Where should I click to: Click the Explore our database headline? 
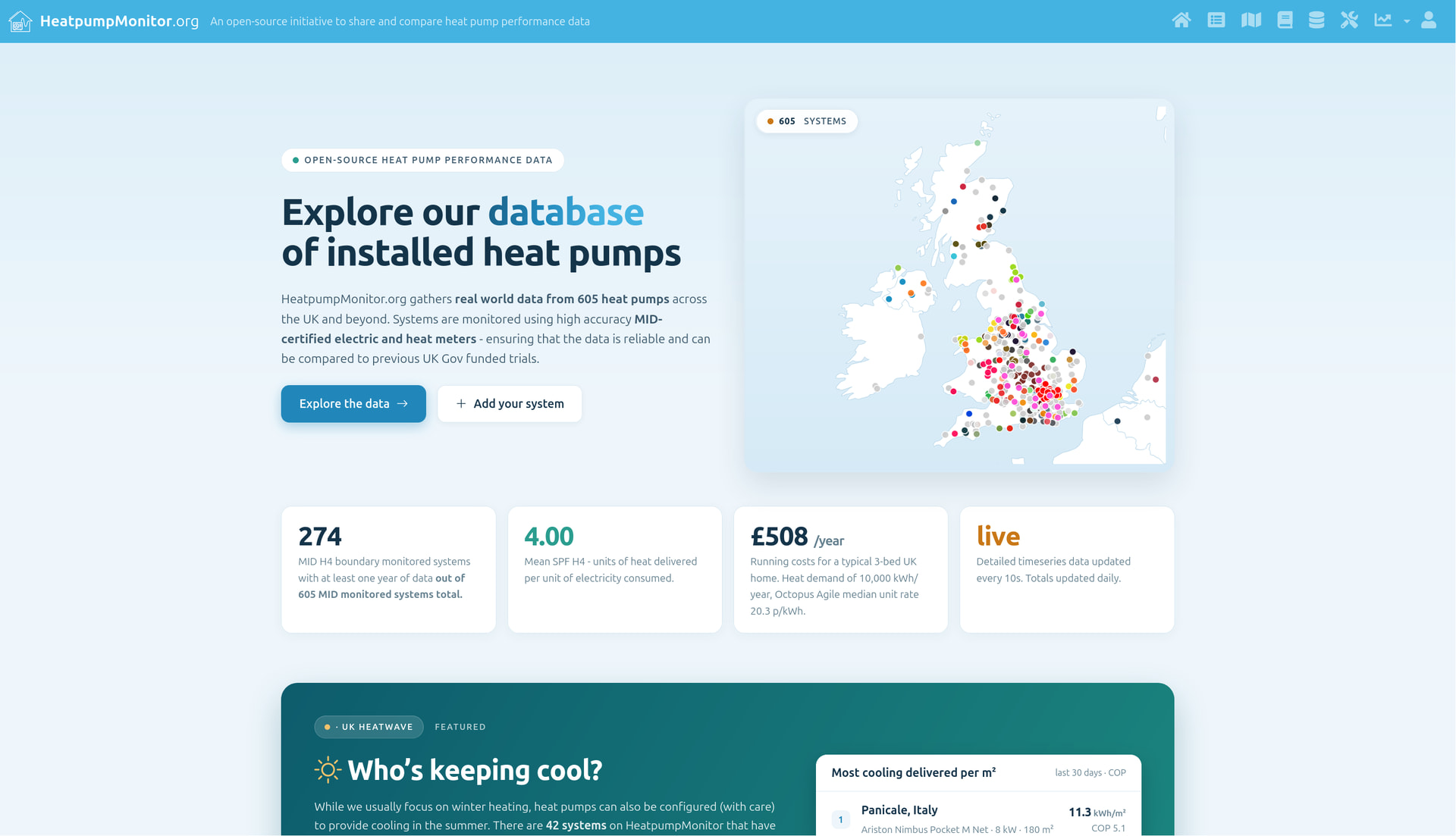pos(482,232)
